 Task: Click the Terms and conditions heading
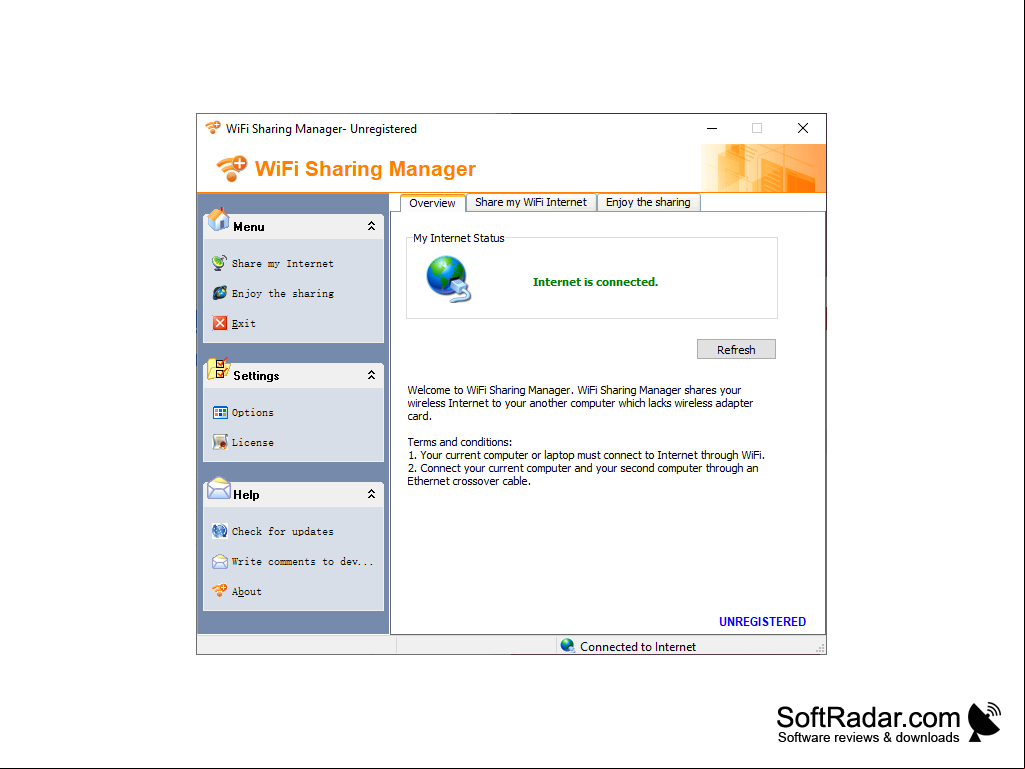(x=460, y=442)
